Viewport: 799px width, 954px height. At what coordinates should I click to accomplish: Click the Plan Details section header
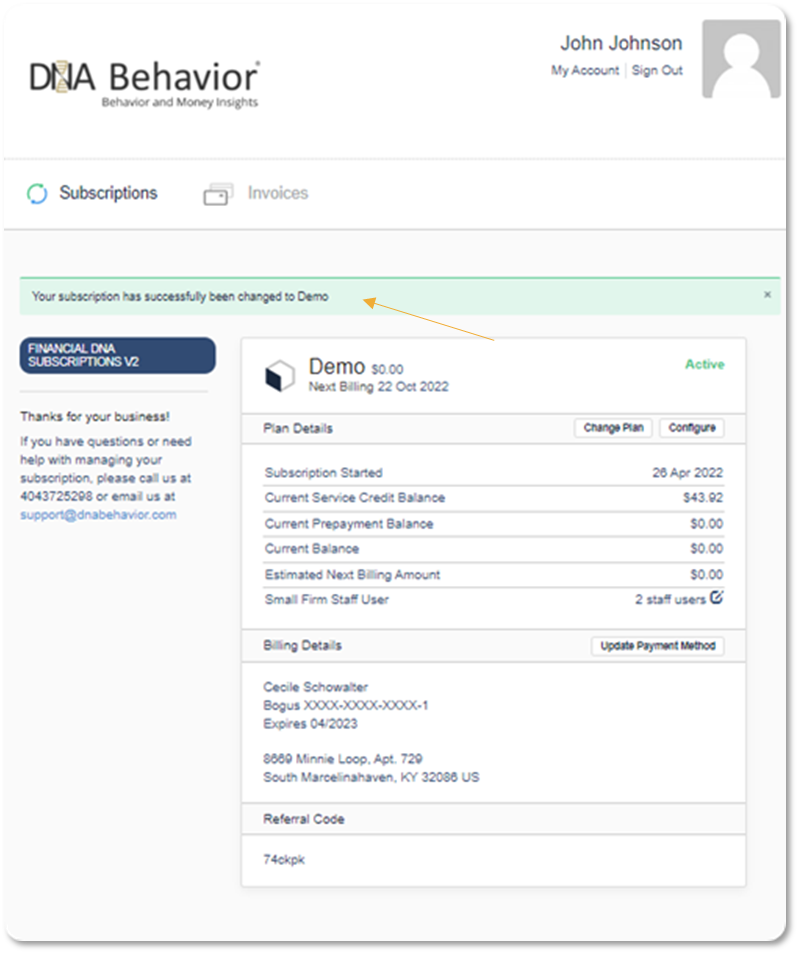(298, 428)
